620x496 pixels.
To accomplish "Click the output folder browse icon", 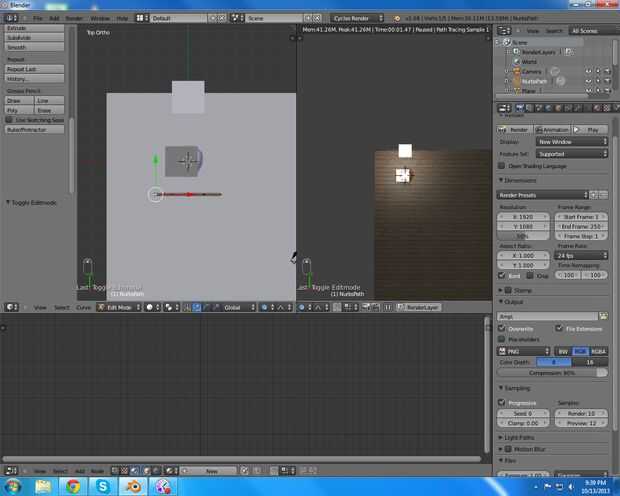I will click(x=603, y=316).
